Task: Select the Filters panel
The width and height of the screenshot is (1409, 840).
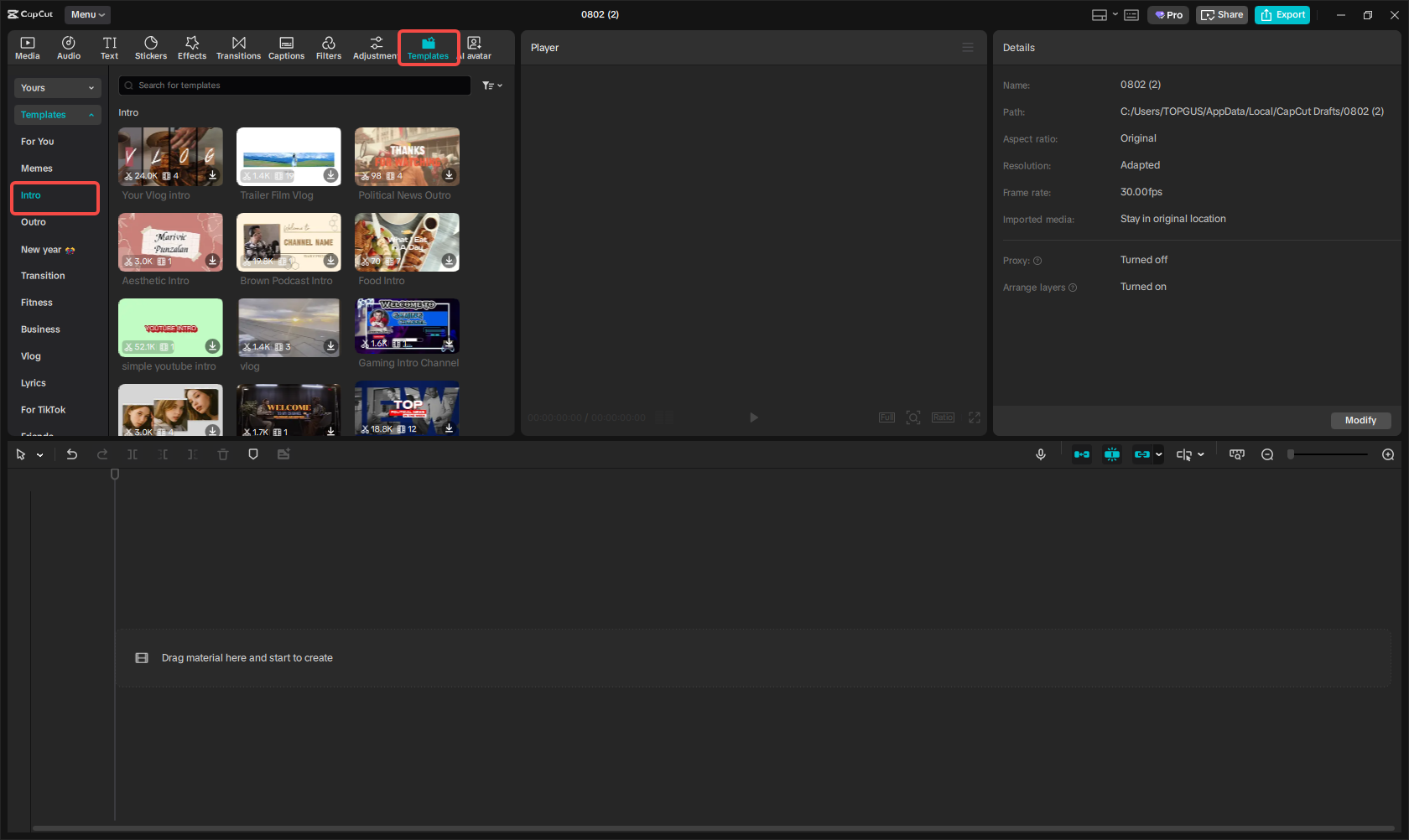Action: pyautogui.click(x=329, y=47)
